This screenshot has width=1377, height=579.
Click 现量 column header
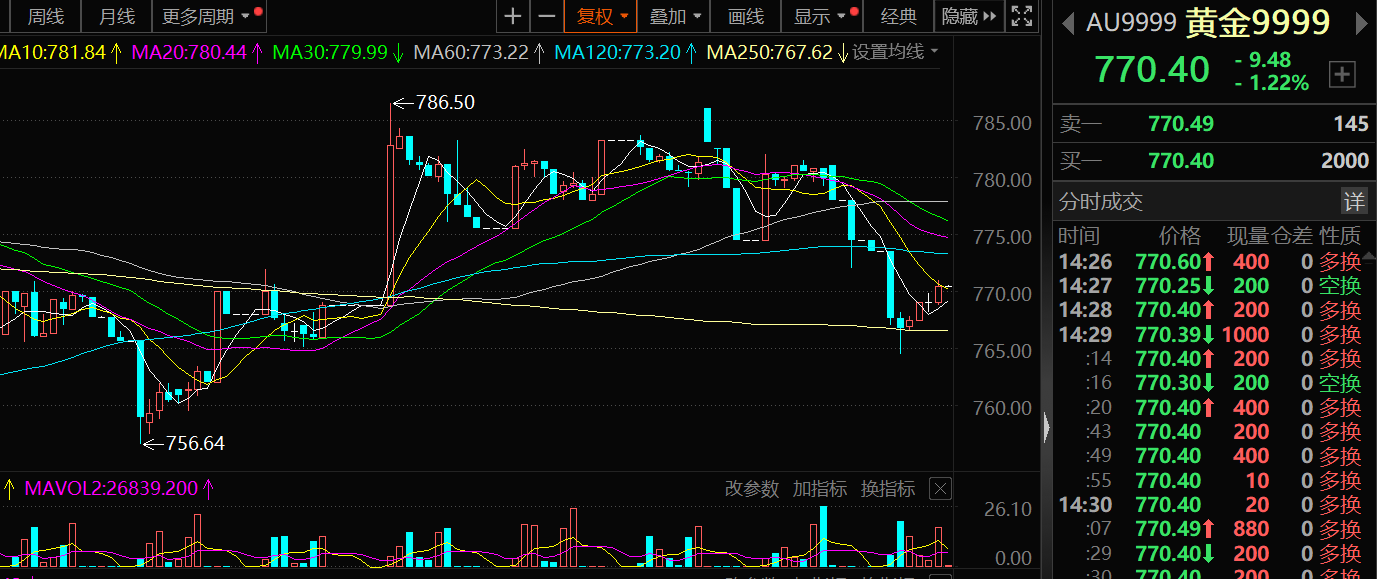pyautogui.click(x=1248, y=236)
